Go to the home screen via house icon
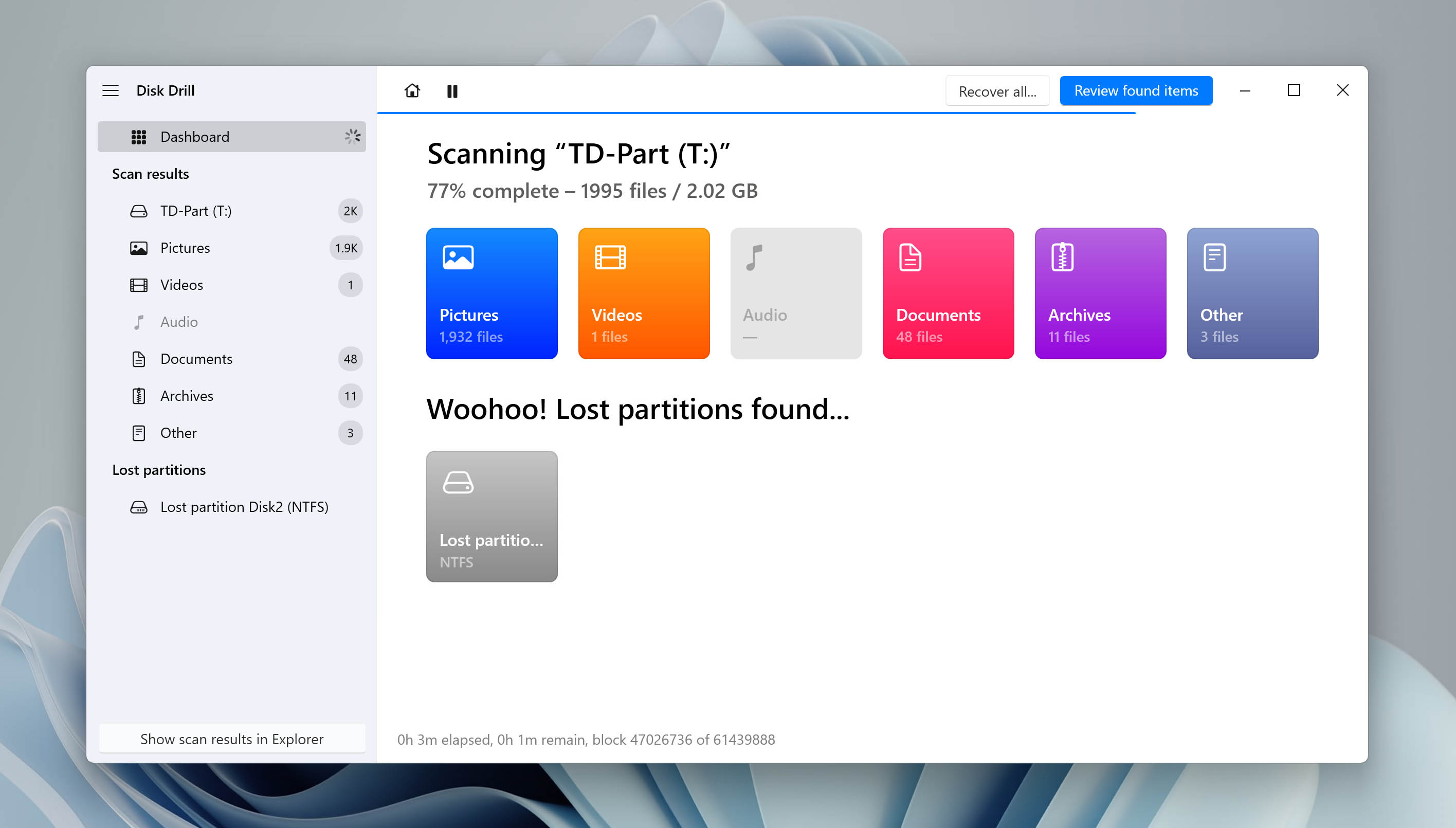This screenshot has width=1456, height=828. tap(412, 90)
